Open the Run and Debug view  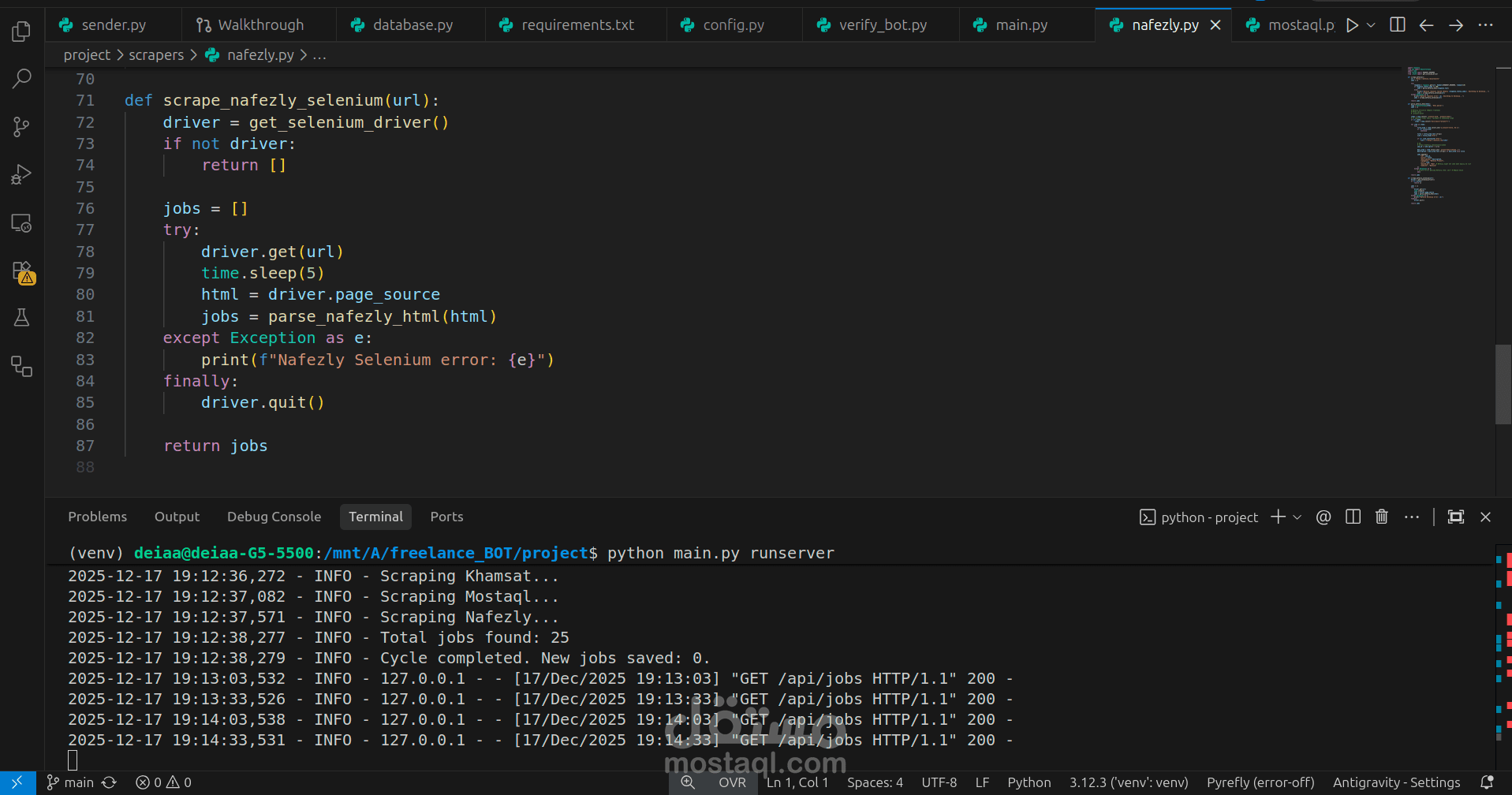tap(21, 174)
